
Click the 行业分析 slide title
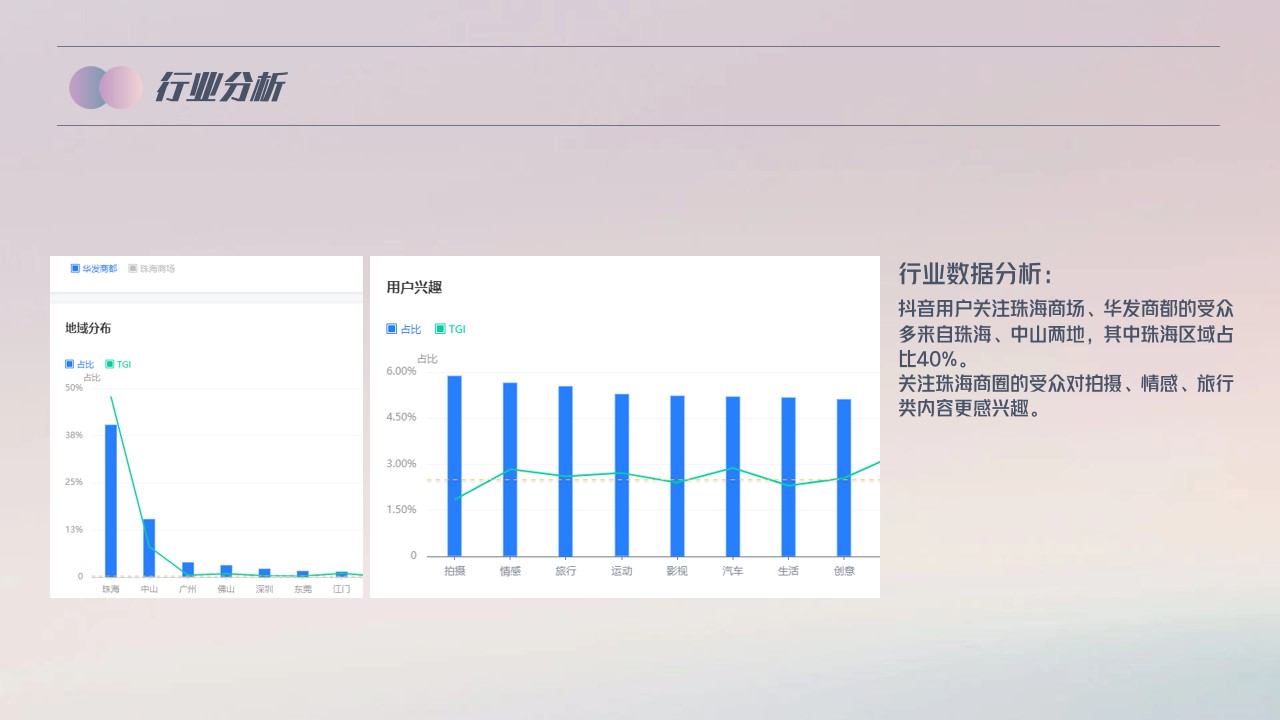[221, 88]
